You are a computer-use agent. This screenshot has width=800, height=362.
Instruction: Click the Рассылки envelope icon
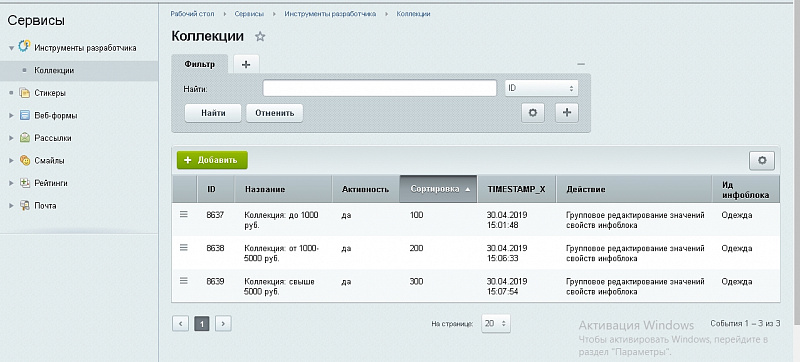24,138
